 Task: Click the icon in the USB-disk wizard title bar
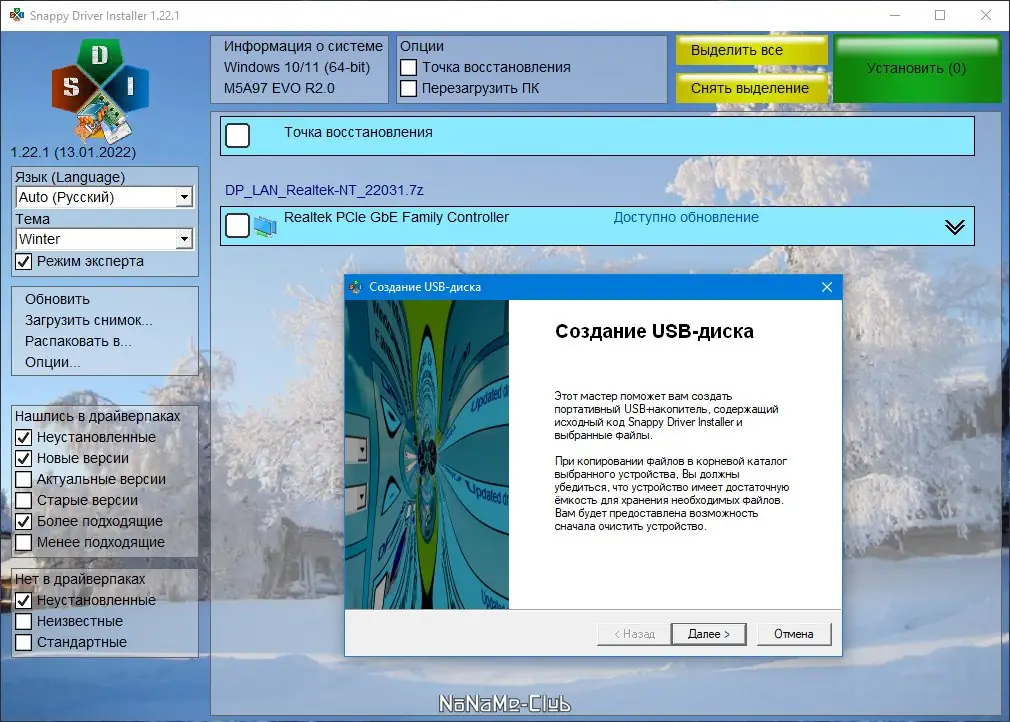[x=352, y=287]
